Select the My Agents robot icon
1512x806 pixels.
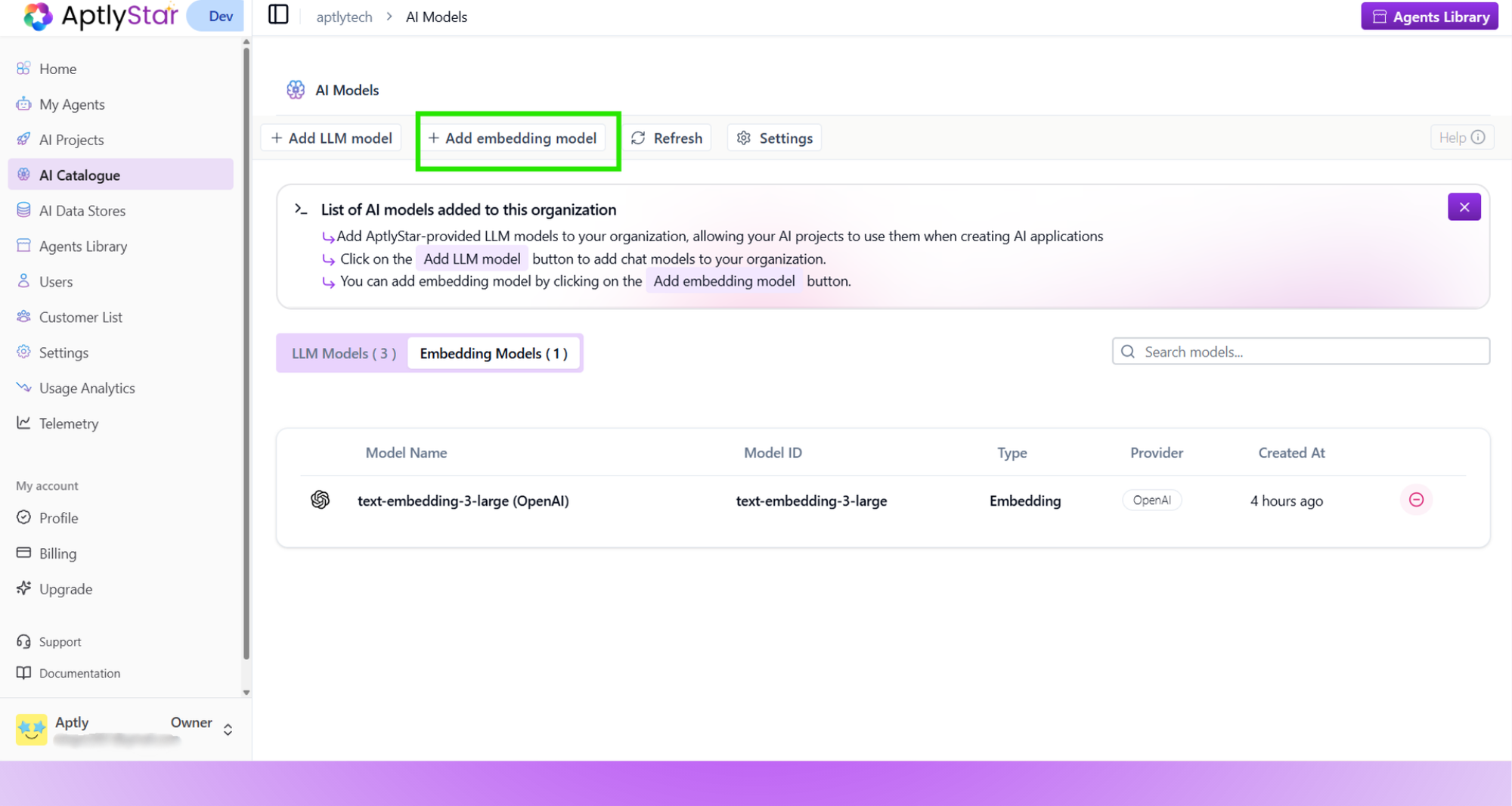[23, 104]
